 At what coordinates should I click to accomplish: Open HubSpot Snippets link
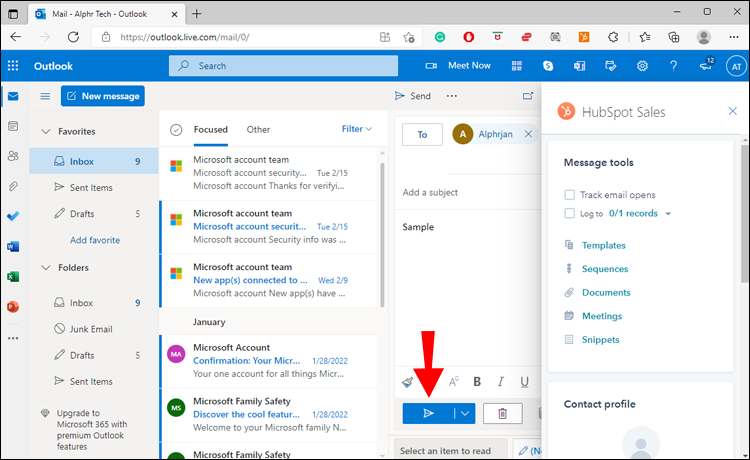click(x=600, y=340)
